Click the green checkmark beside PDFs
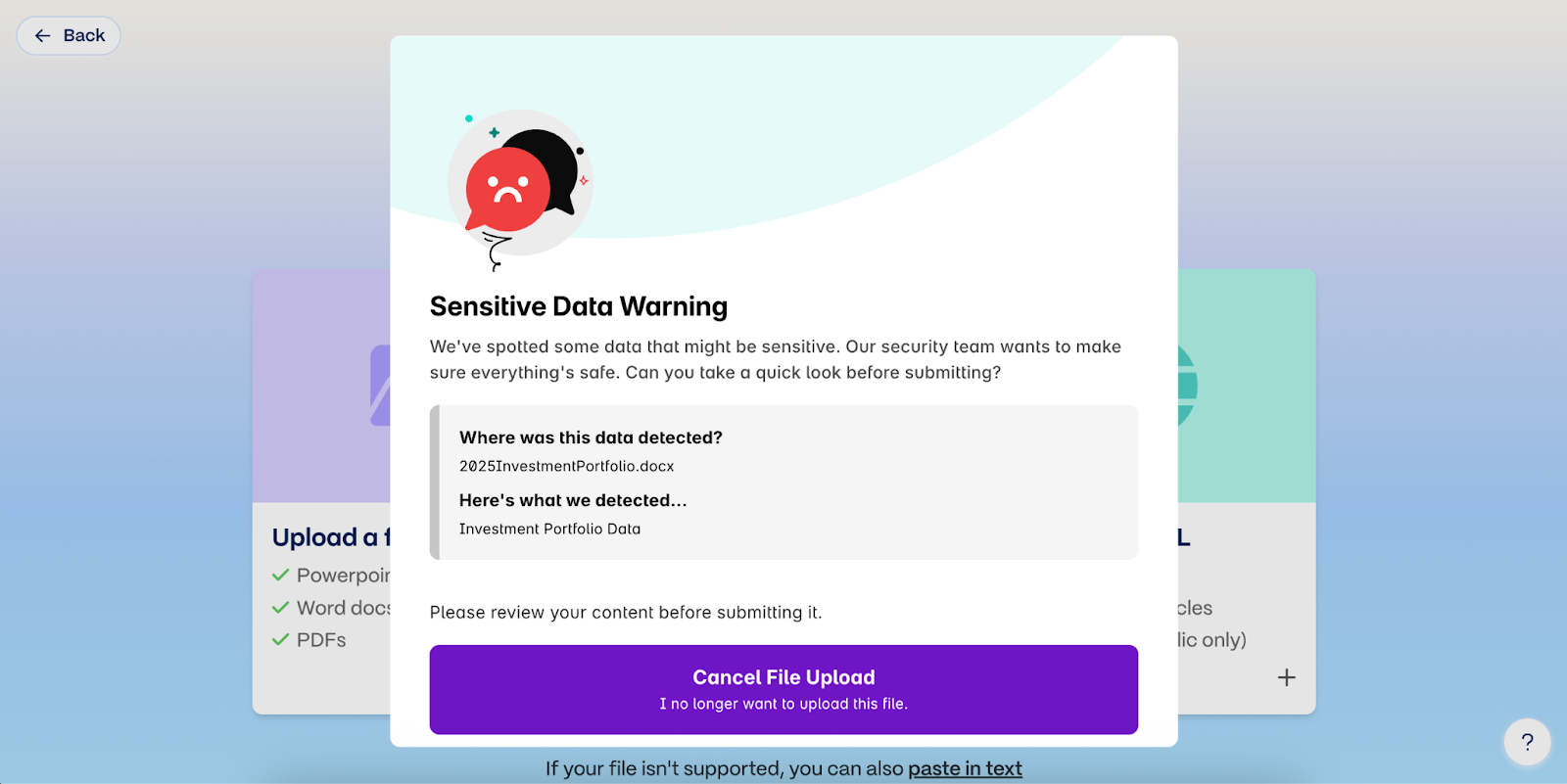 pos(281,640)
